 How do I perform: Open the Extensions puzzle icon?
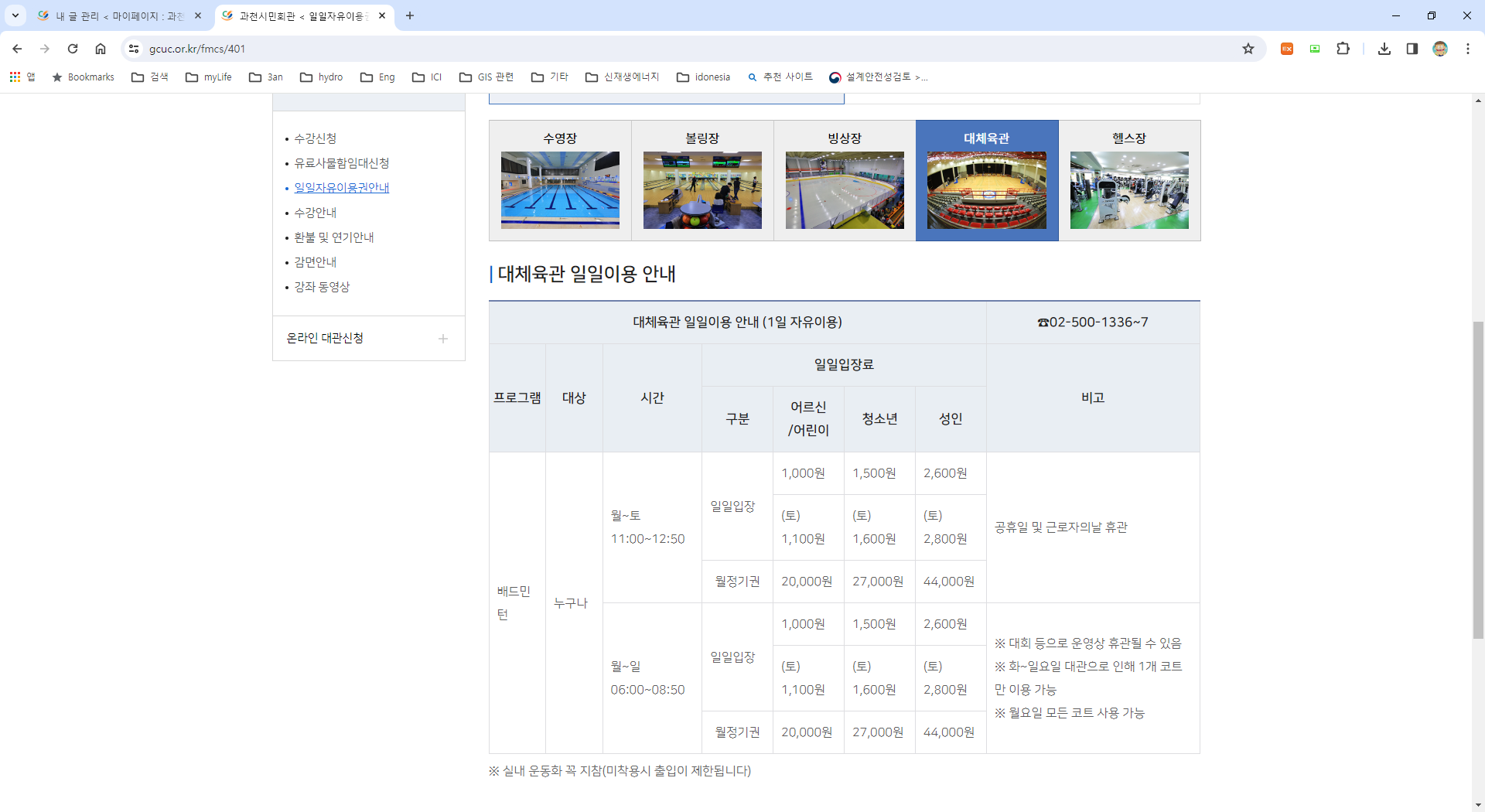(x=1343, y=49)
